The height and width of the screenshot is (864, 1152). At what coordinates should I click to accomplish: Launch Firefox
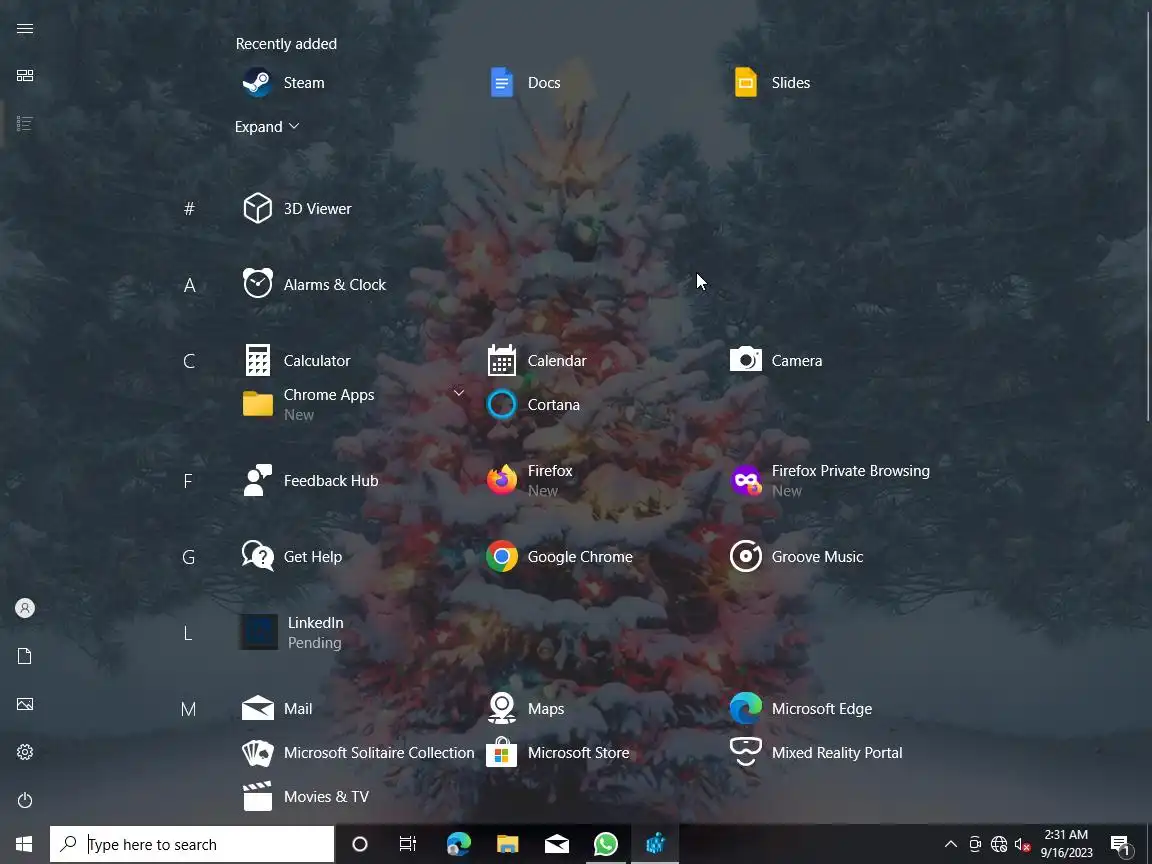530,480
